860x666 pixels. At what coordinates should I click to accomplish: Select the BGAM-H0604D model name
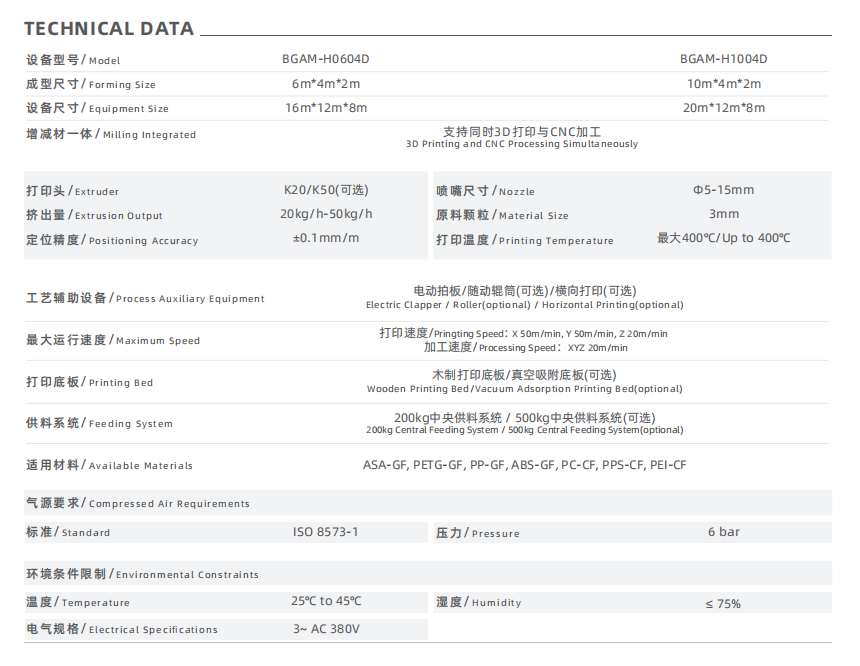click(x=332, y=59)
